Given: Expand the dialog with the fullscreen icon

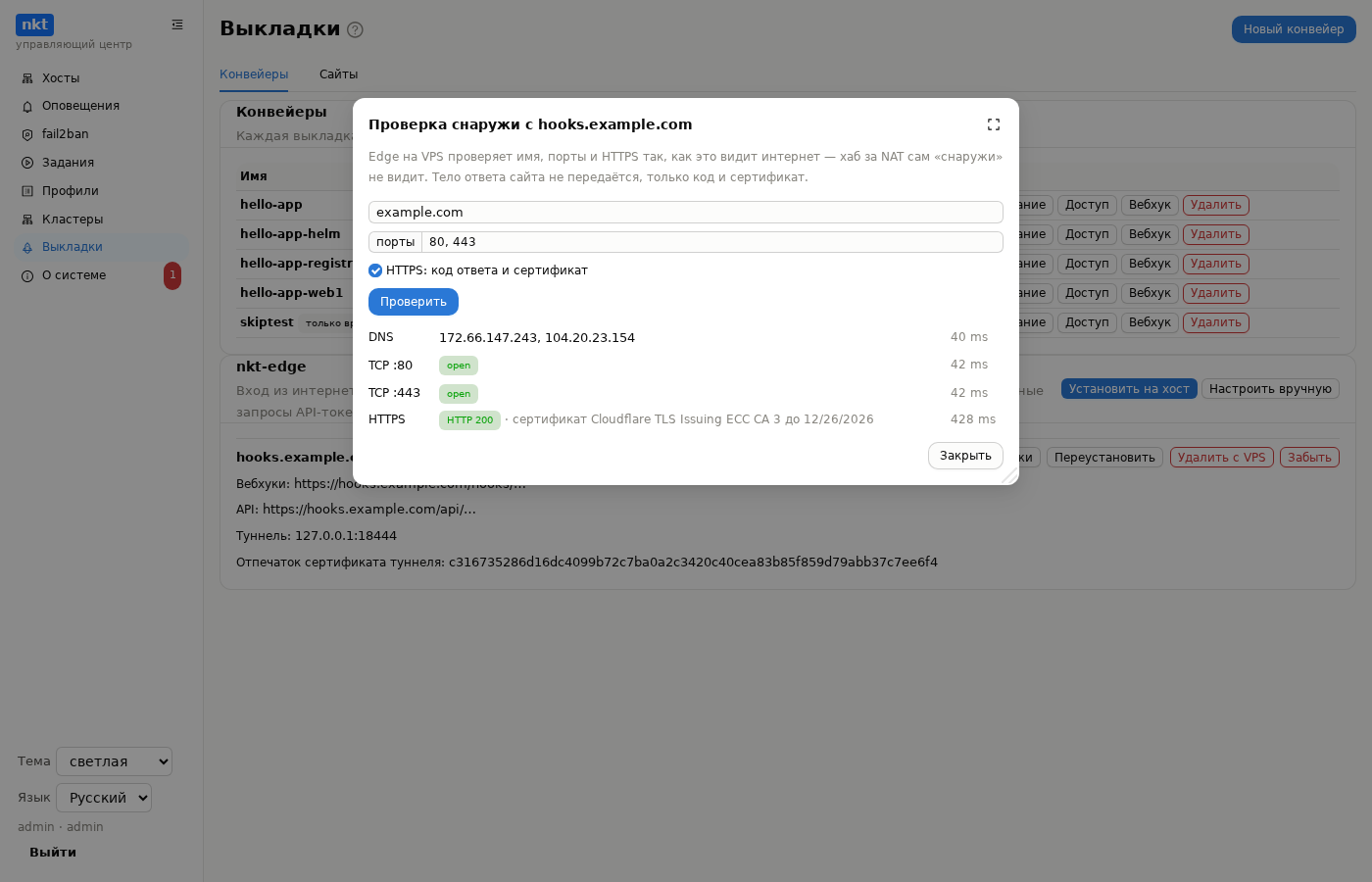Looking at the screenshot, I should pos(994,124).
